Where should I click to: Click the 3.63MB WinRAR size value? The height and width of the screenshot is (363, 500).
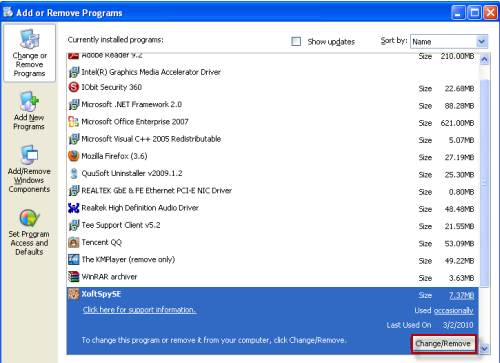point(462,278)
